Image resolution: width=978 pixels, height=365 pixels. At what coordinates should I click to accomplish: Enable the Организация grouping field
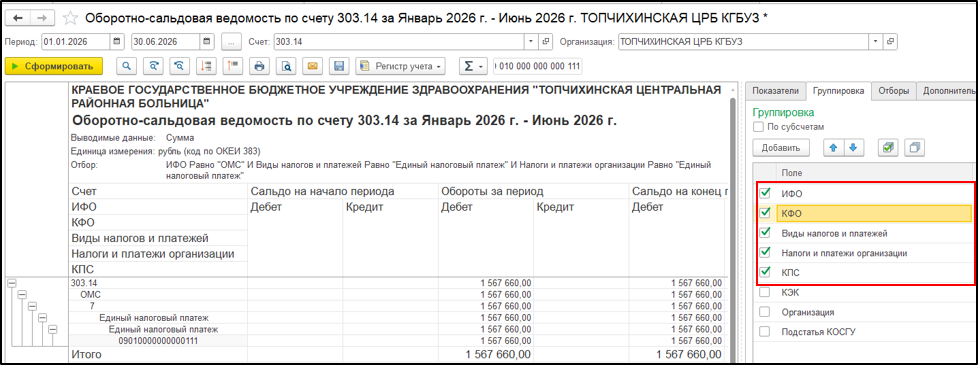tap(765, 312)
